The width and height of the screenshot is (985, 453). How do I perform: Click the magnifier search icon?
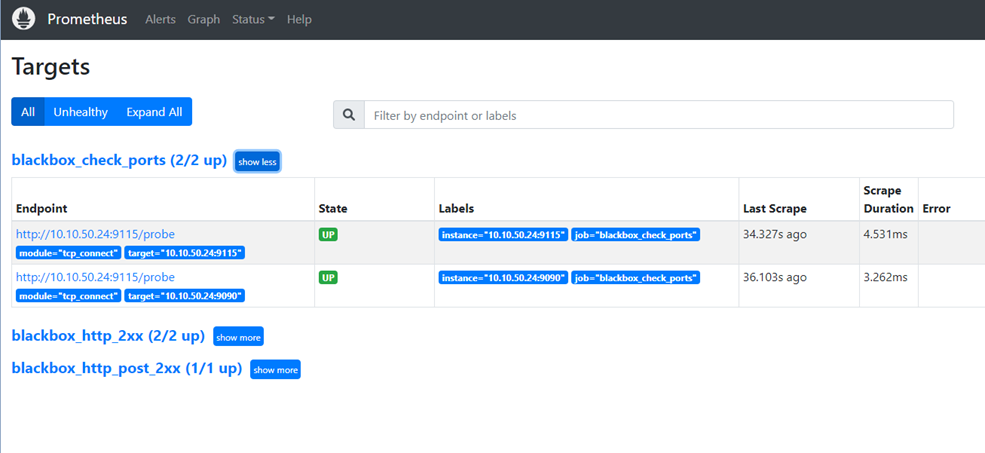tap(349, 116)
